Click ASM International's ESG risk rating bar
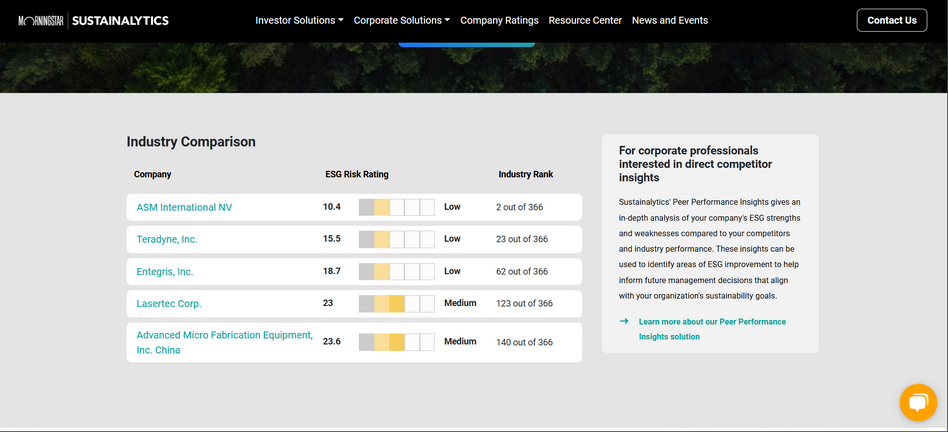Viewport: 948px width, 432px height. tap(396, 207)
